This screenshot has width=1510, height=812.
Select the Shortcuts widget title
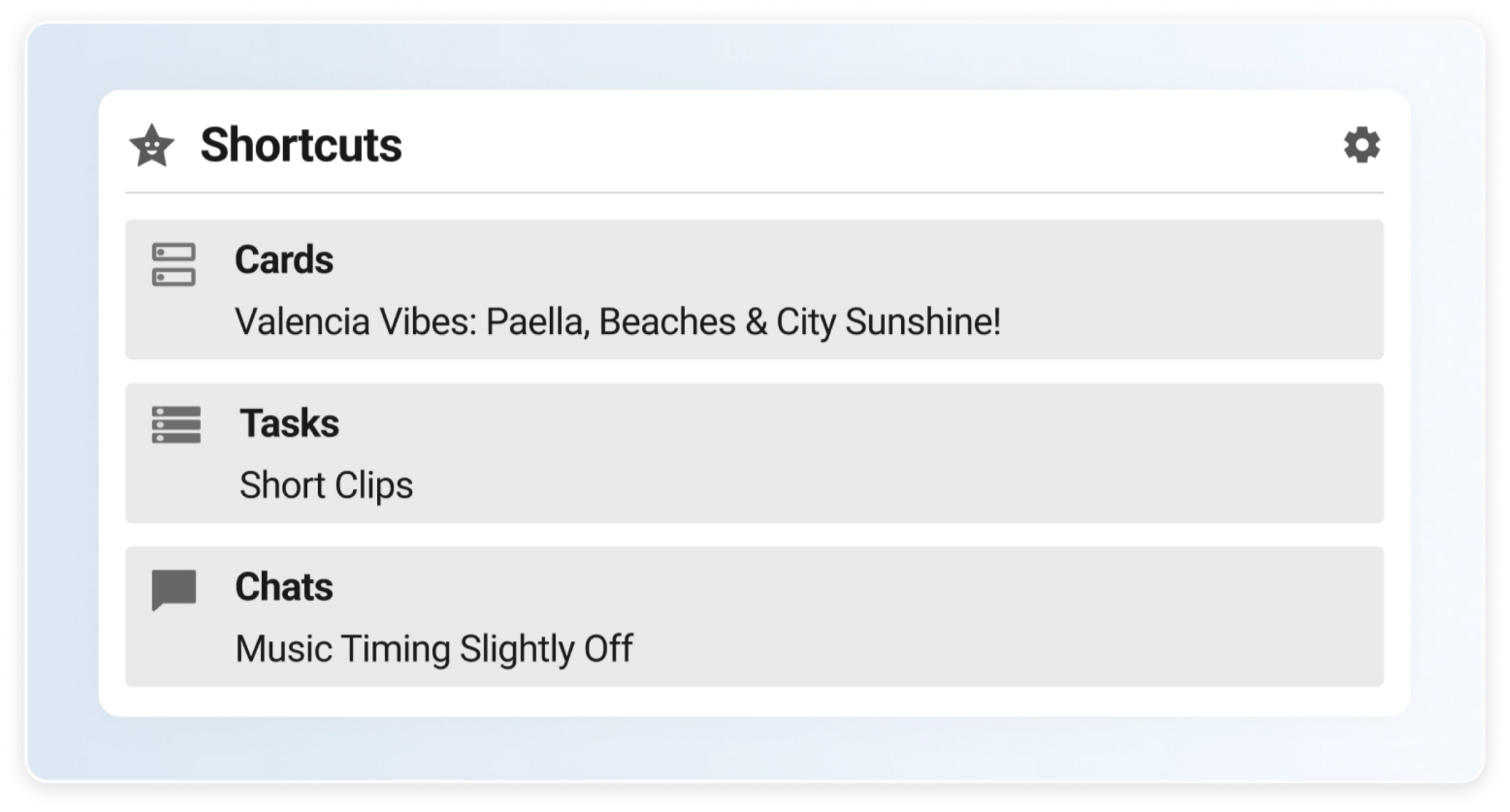point(301,145)
